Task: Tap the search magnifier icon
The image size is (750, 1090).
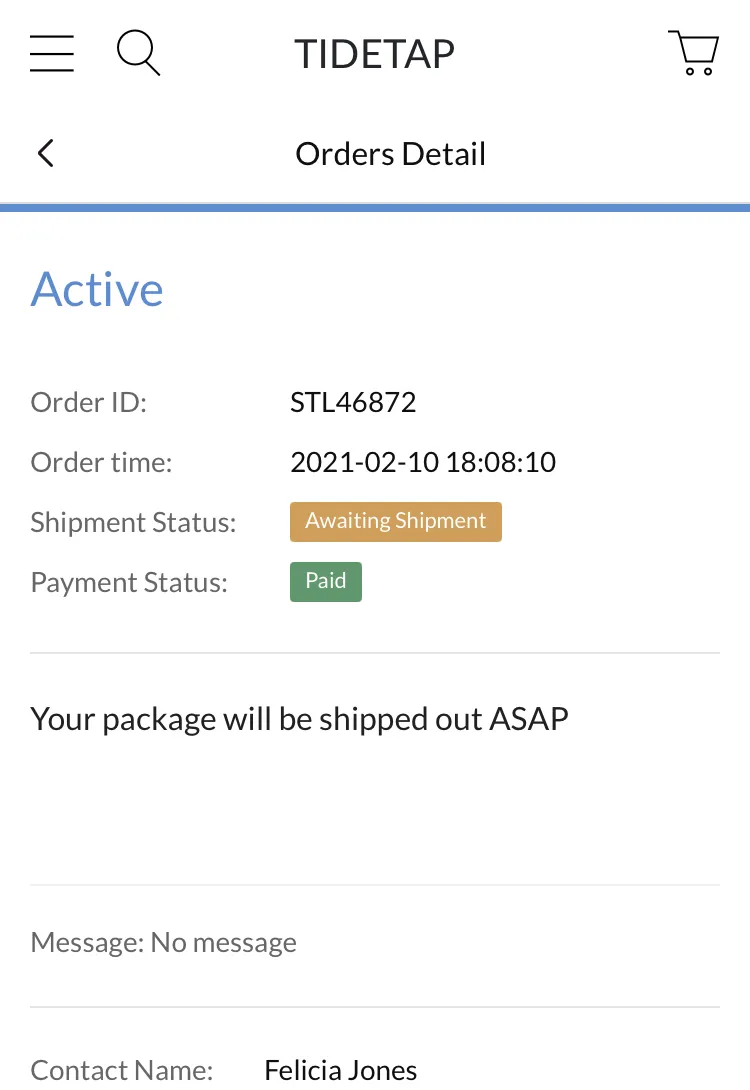Action: pos(138,52)
